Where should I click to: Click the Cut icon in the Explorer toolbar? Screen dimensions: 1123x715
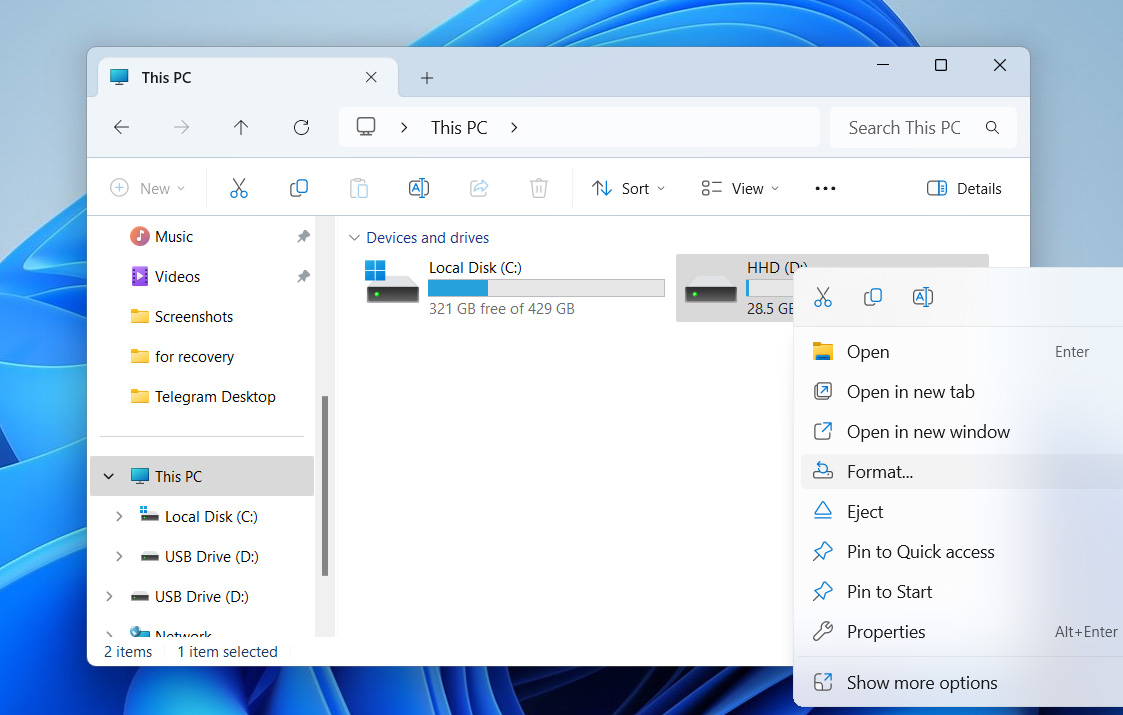(x=238, y=188)
